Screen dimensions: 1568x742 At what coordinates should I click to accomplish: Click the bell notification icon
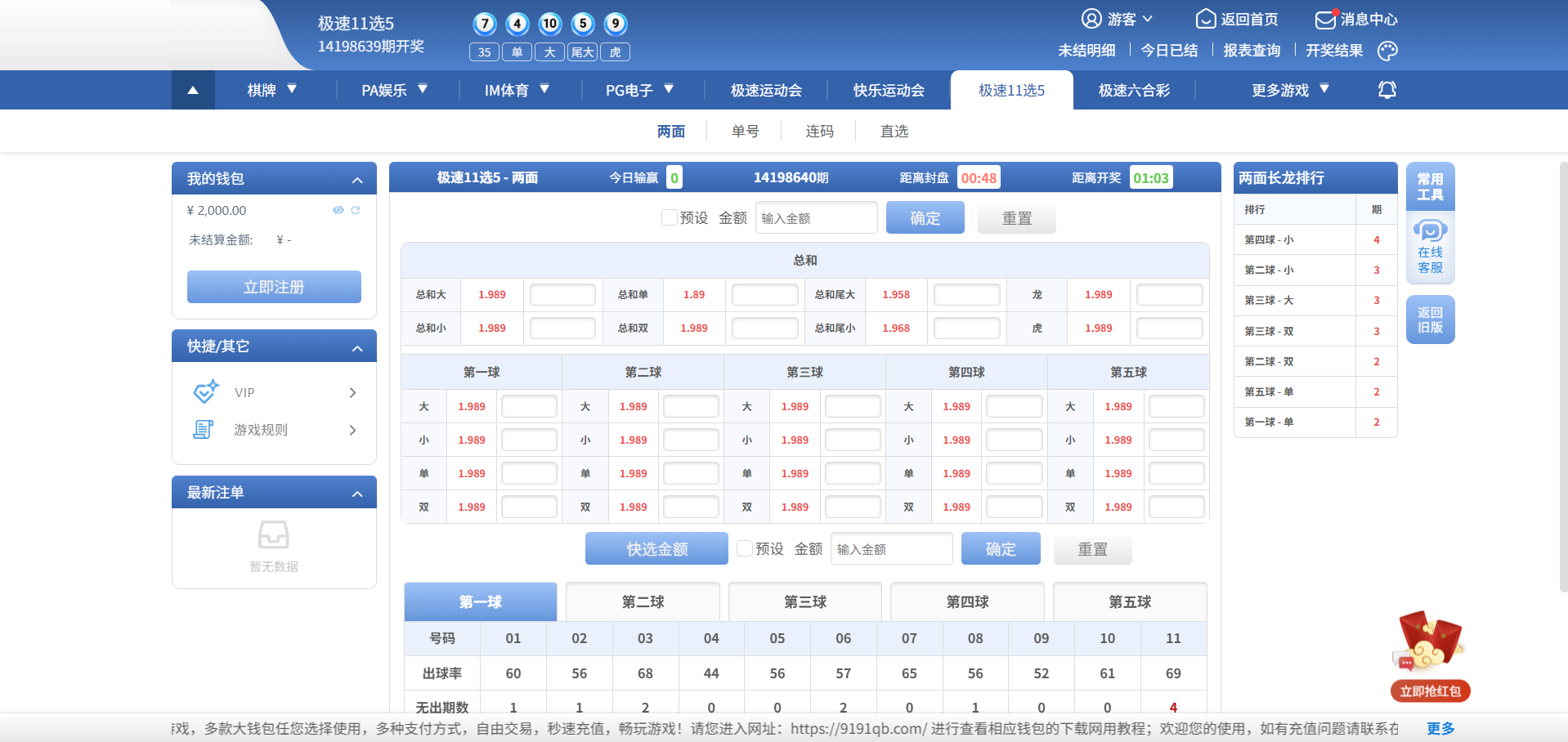[x=1387, y=90]
